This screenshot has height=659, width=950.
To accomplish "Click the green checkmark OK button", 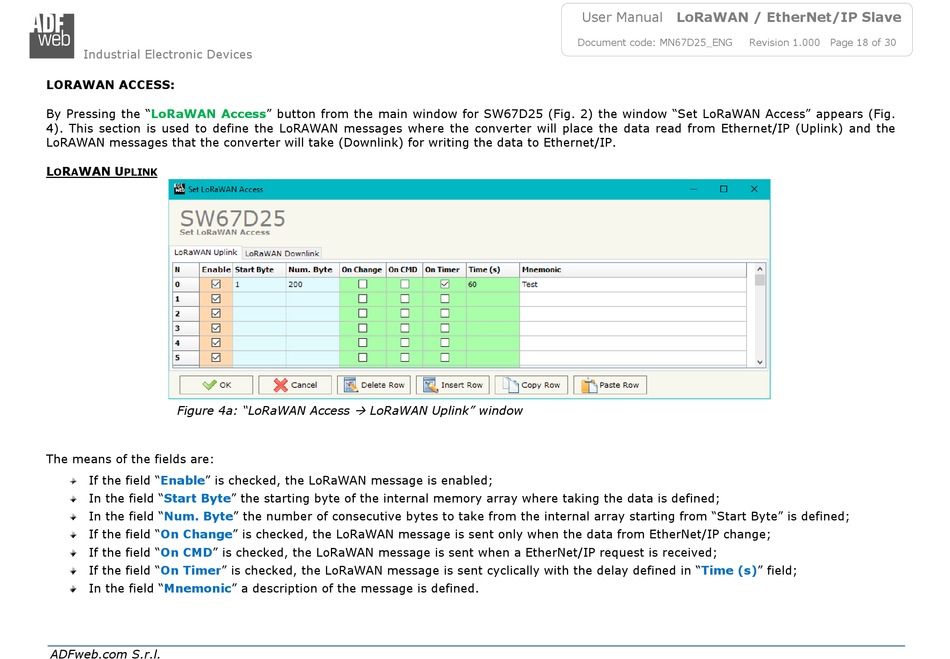I will coord(216,385).
